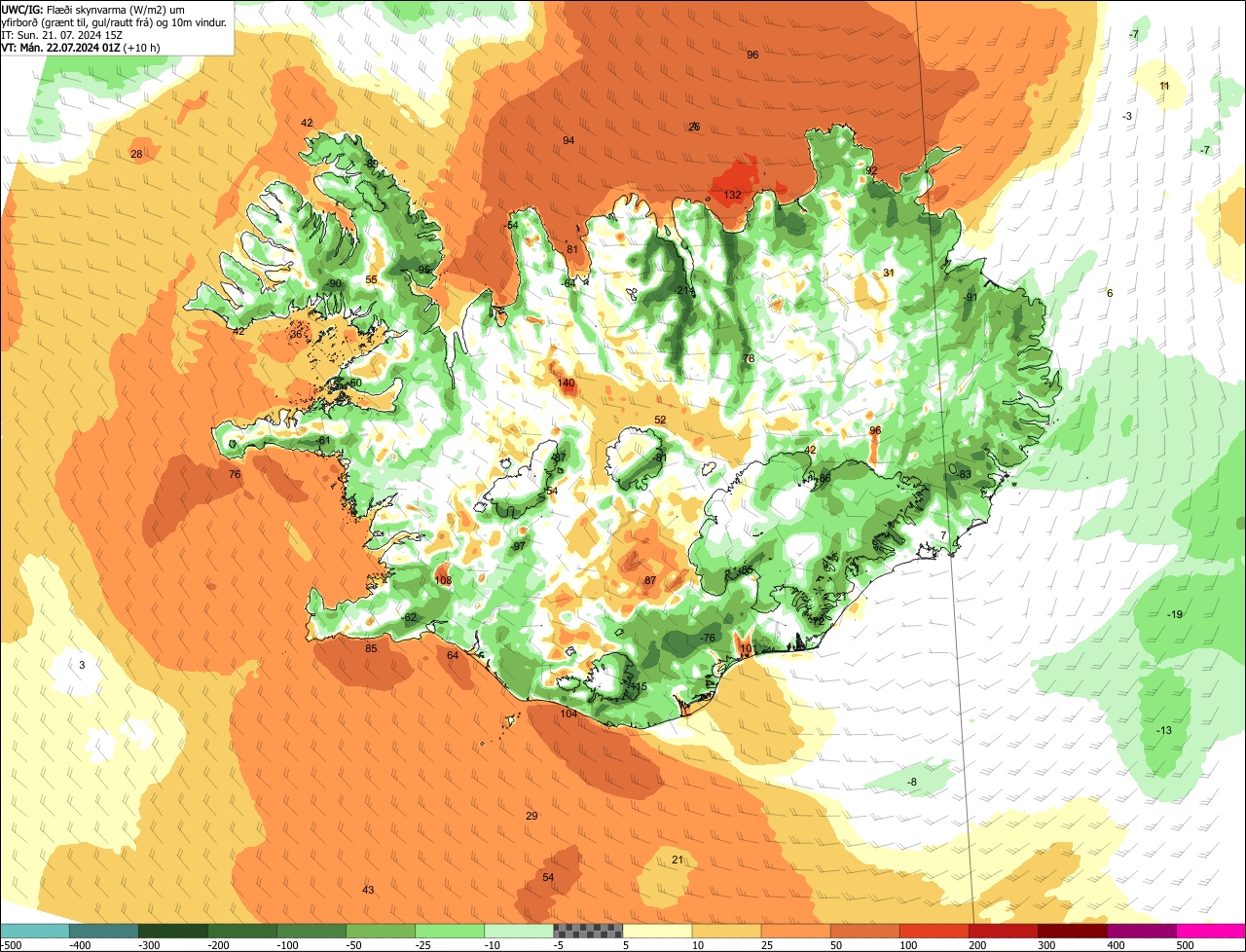Click the map value 11 in the northeast corner
The height and width of the screenshot is (952, 1246).
click(1164, 86)
